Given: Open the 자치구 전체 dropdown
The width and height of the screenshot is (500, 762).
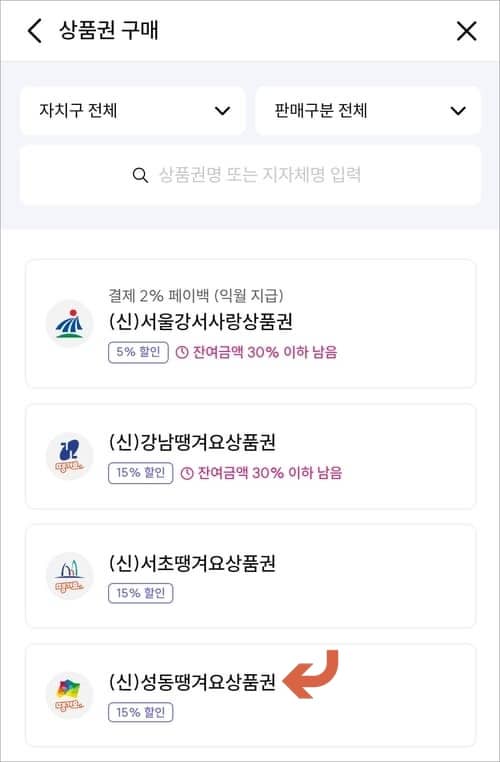Looking at the screenshot, I should pyautogui.click(x=133, y=111).
